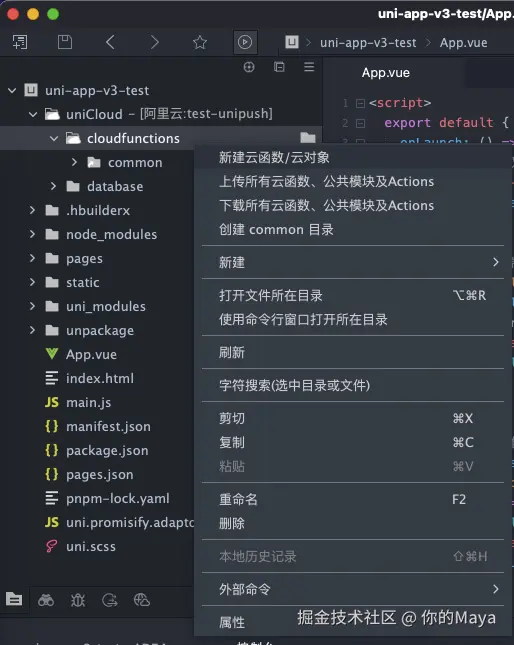Collapse the cloudfunctions folder
This screenshot has width=514, height=645.
(x=54, y=139)
